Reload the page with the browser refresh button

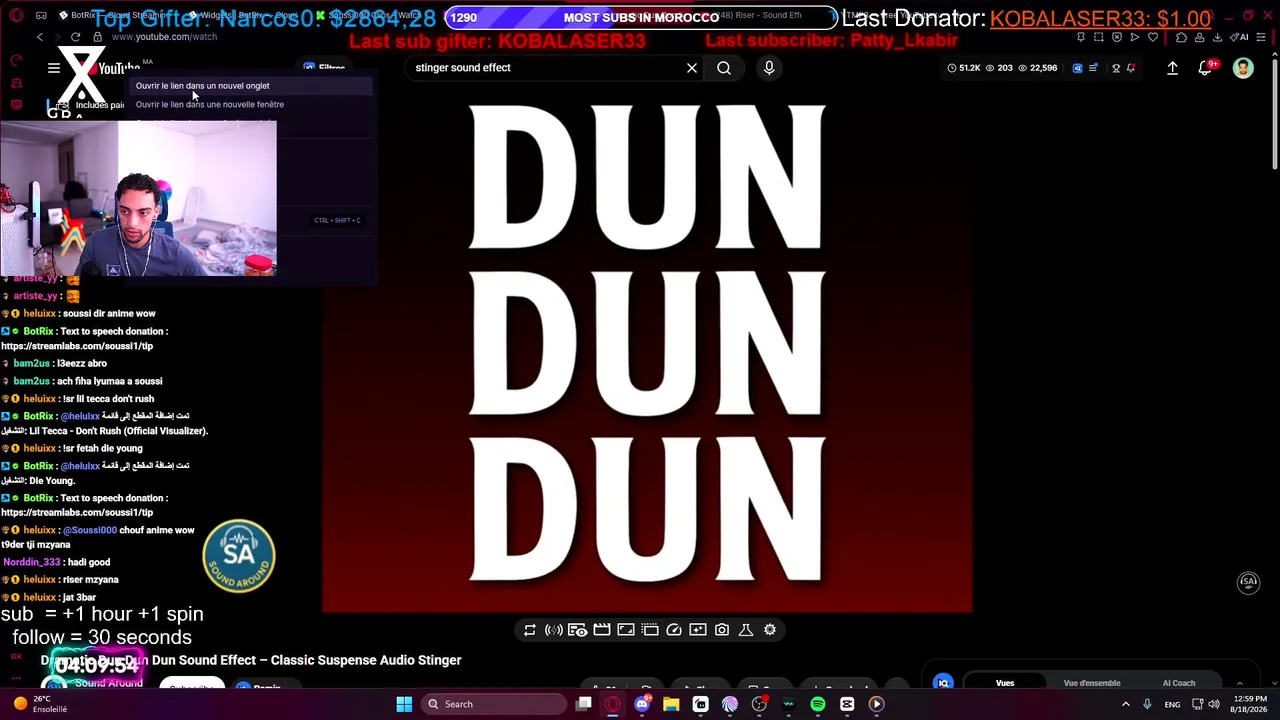[75, 37]
